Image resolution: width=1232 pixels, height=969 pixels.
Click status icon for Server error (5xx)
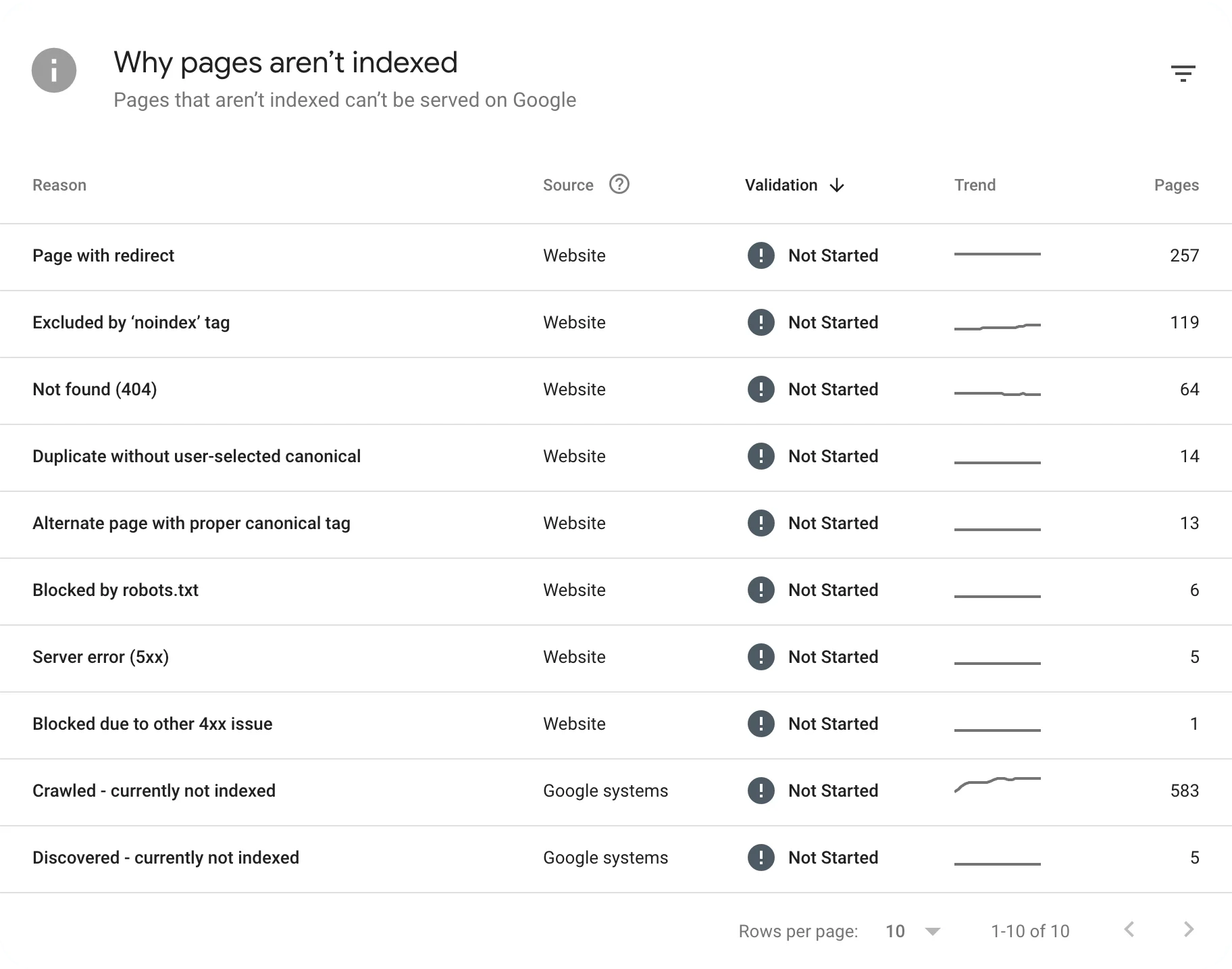click(x=761, y=657)
